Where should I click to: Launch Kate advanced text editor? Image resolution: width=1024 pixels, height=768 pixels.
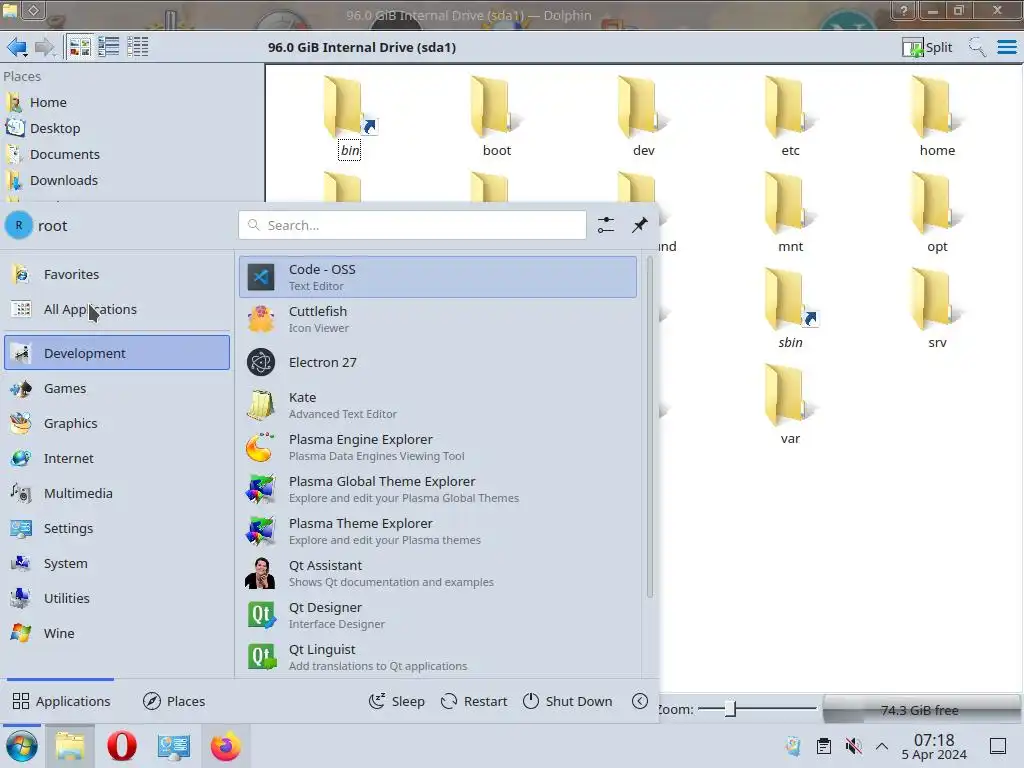(438, 405)
